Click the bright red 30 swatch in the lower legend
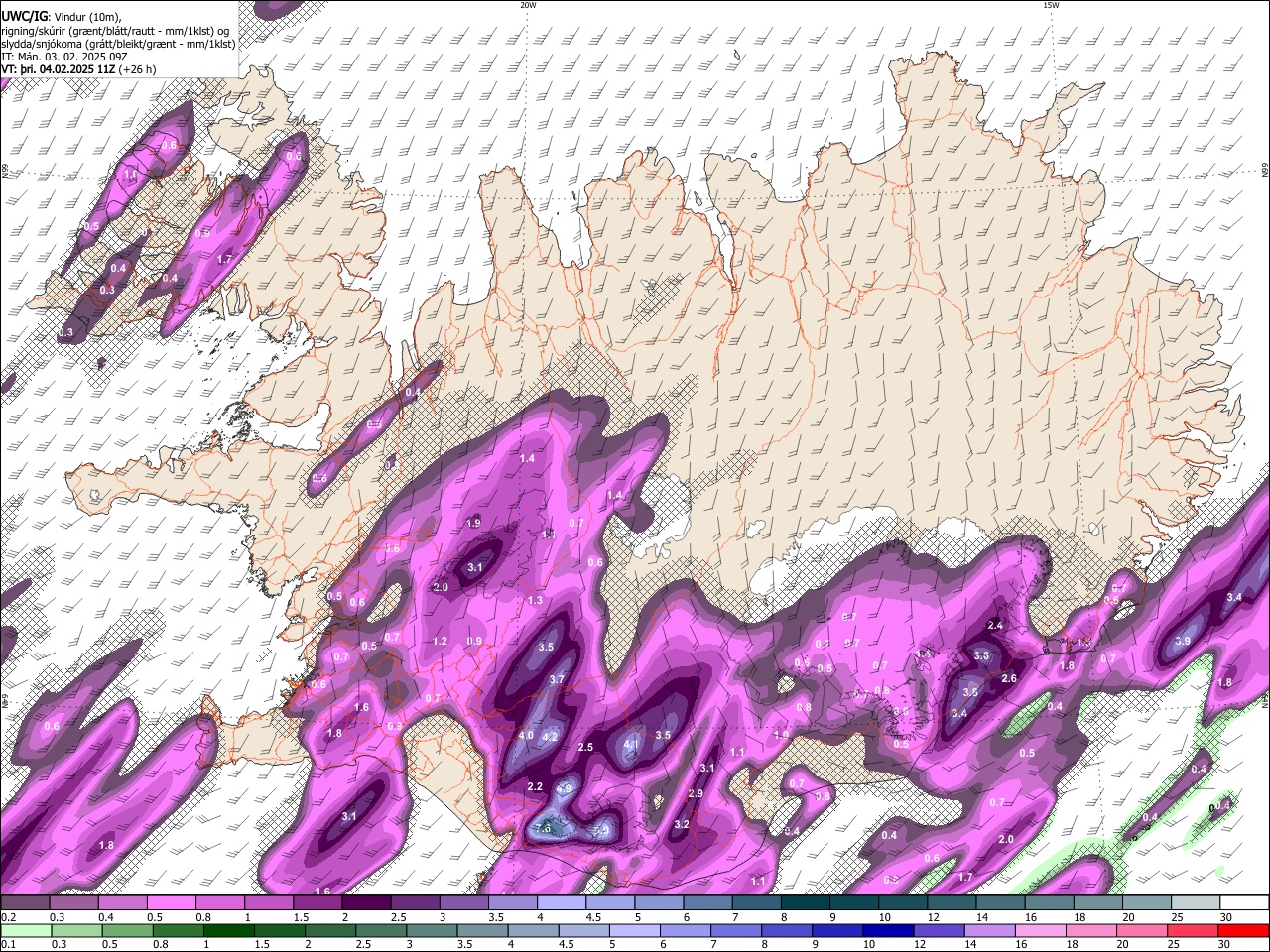The image size is (1270, 952). [1243, 930]
